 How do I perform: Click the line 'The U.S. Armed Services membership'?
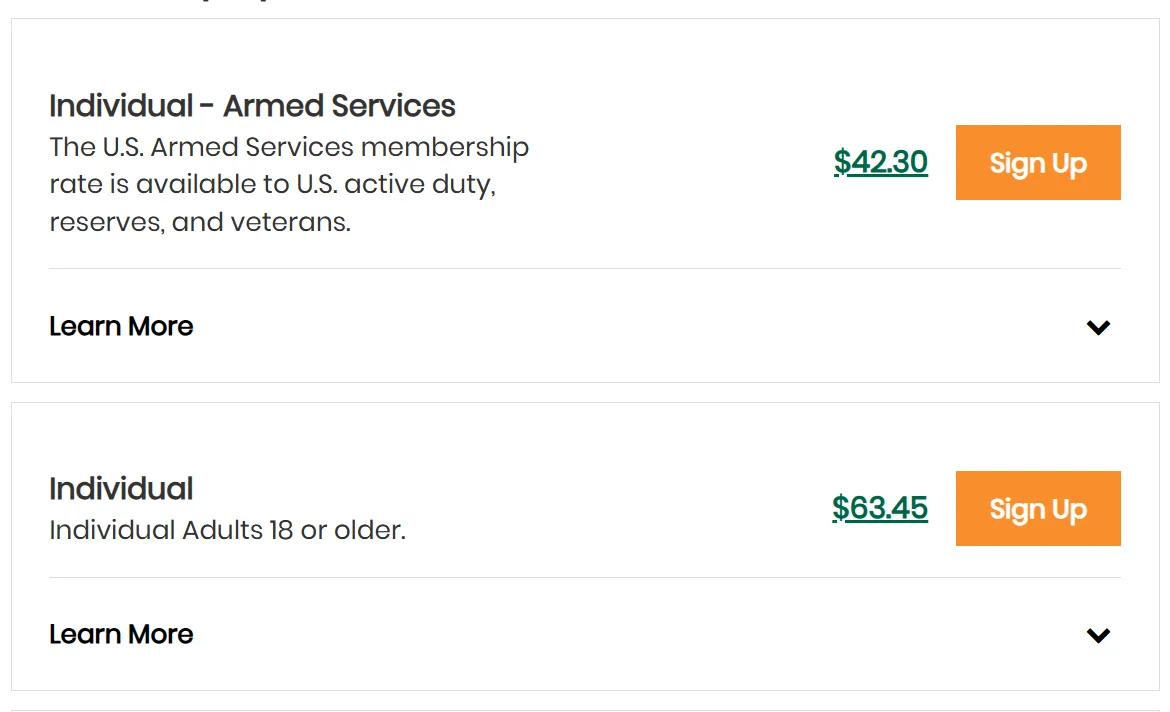(x=289, y=148)
